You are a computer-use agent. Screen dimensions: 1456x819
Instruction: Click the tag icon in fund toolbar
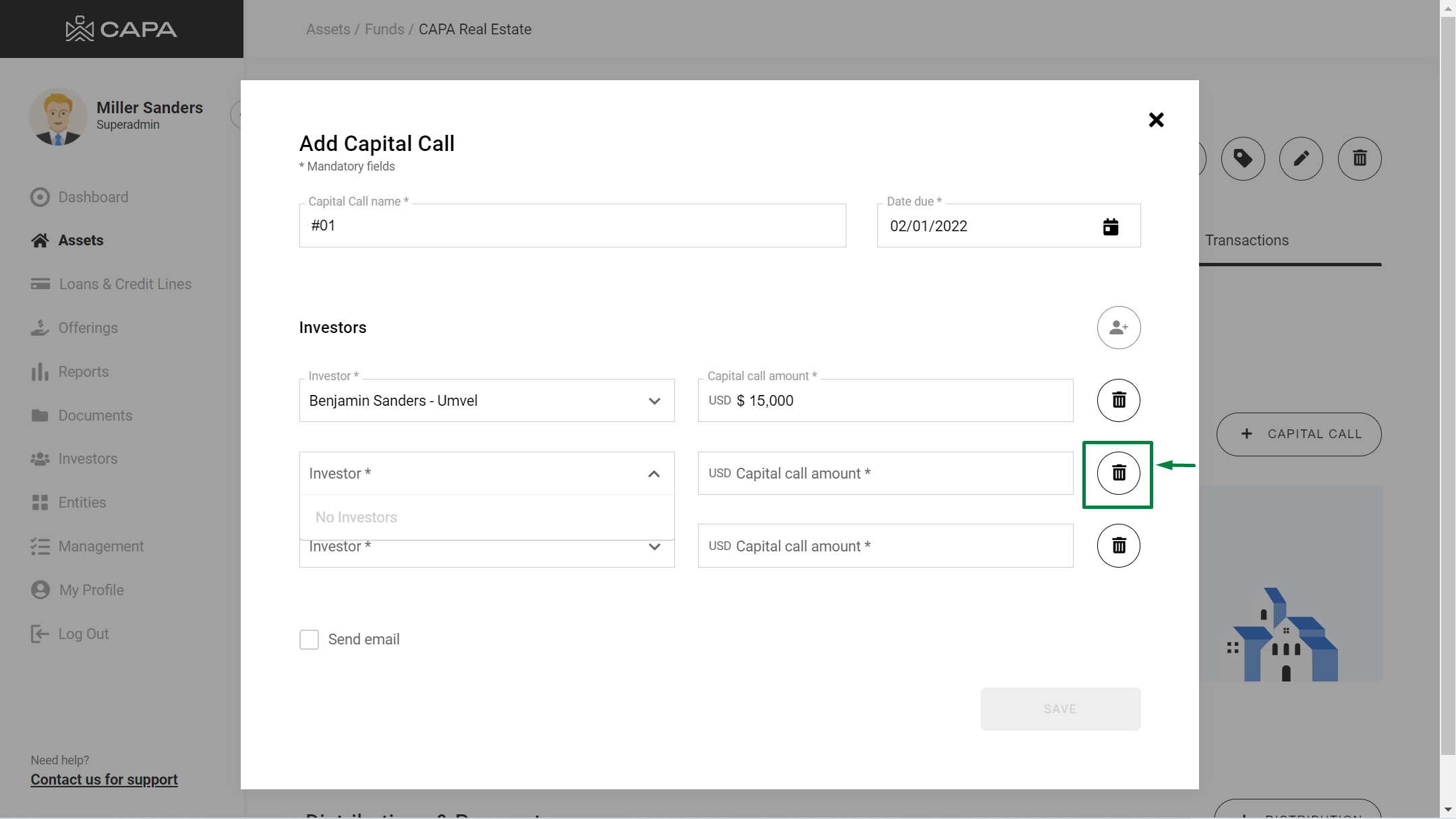click(x=1242, y=159)
